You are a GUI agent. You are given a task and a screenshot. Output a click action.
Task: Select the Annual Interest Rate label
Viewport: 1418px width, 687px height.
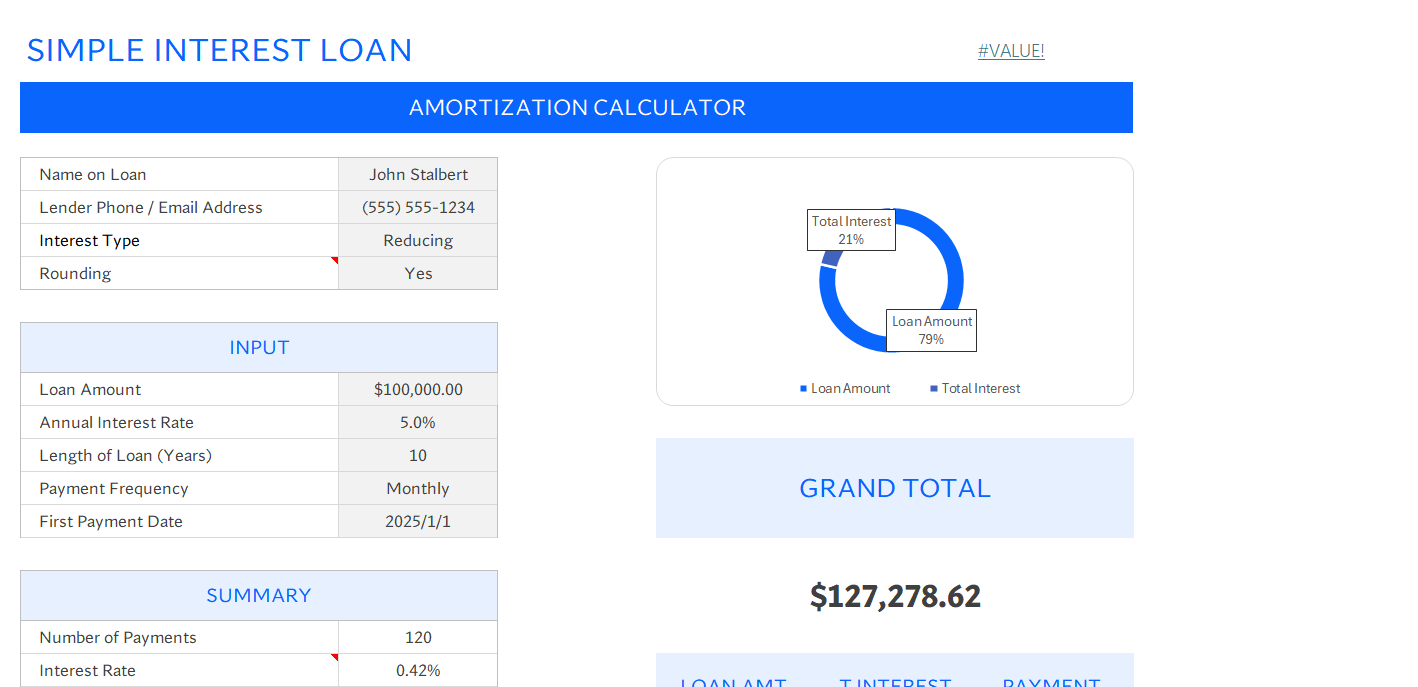coord(179,422)
